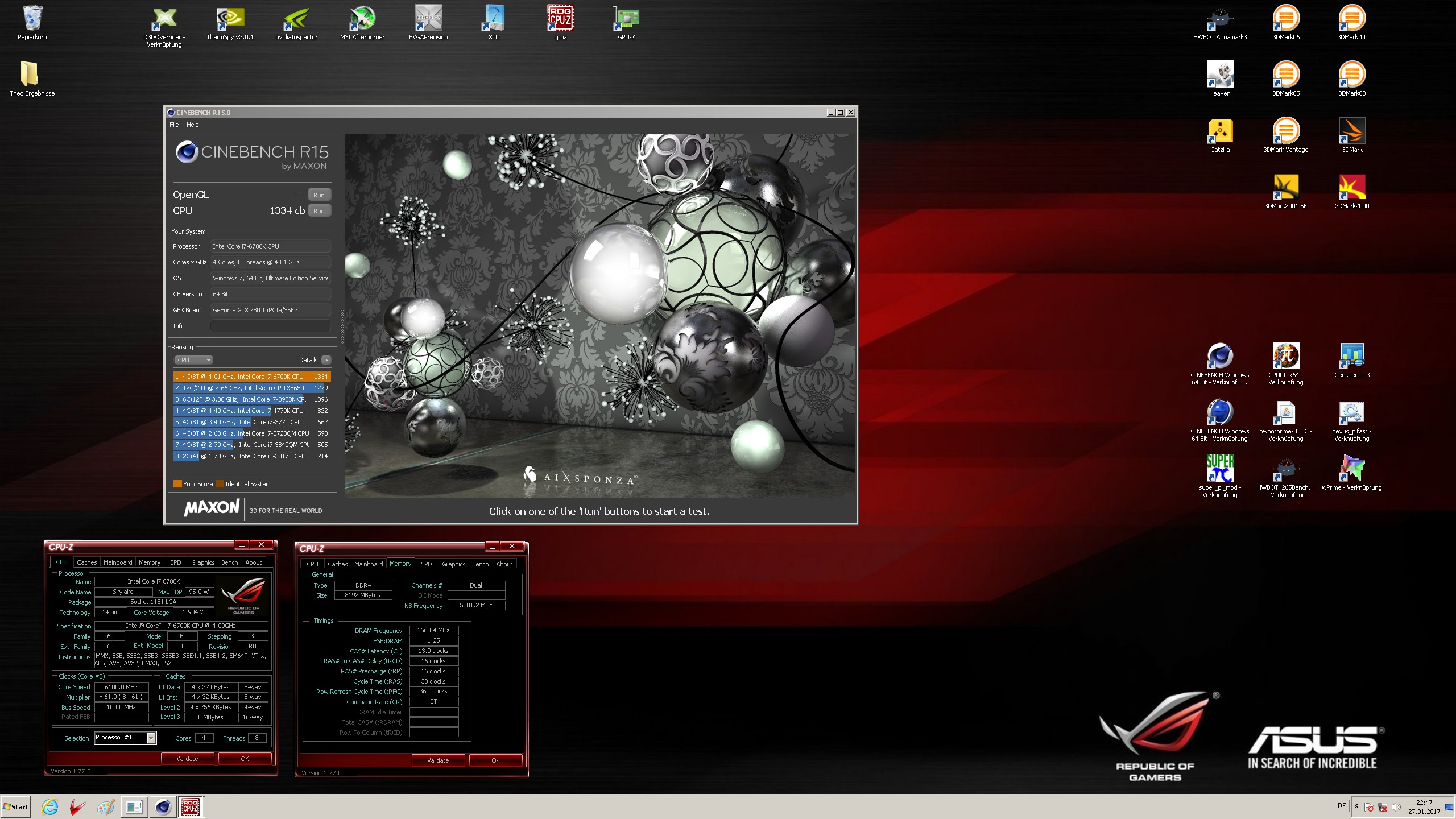
Task: Open the GPU-Z desktop icon
Action: pos(626,23)
